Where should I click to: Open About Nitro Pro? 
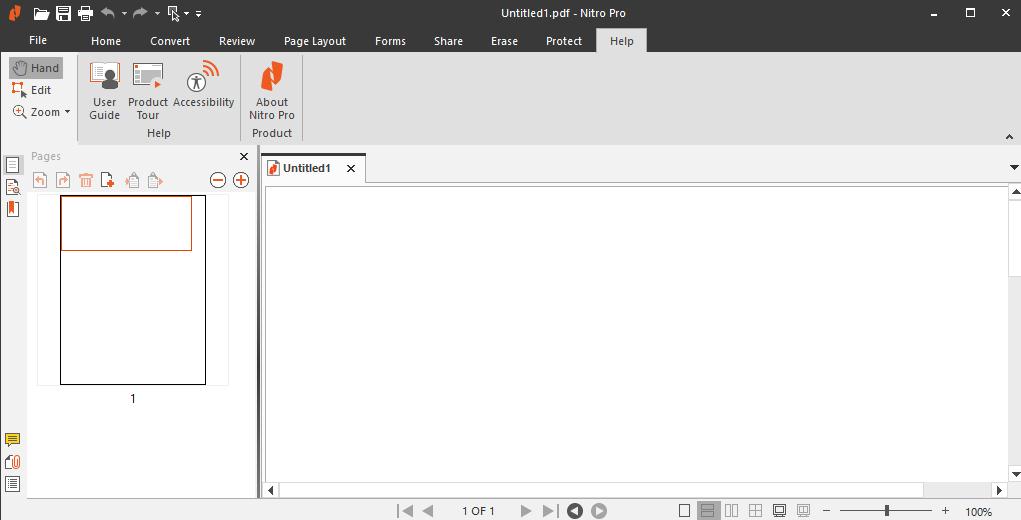[272, 91]
